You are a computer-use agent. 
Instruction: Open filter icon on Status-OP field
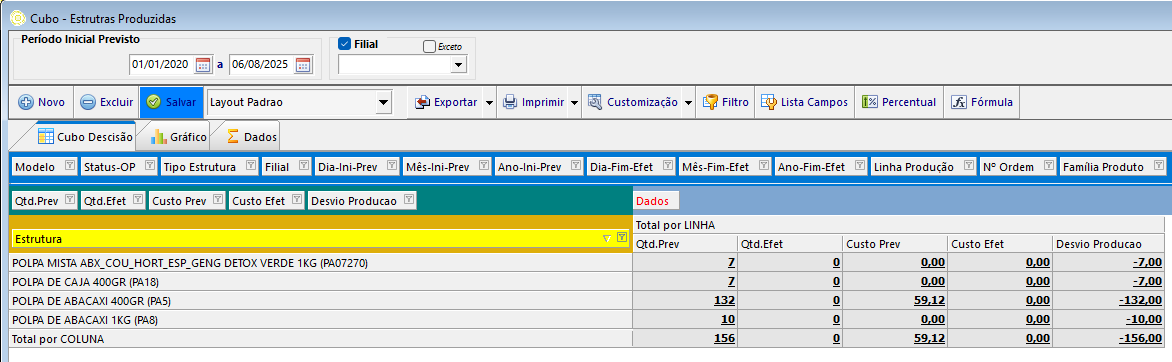click(149, 166)
